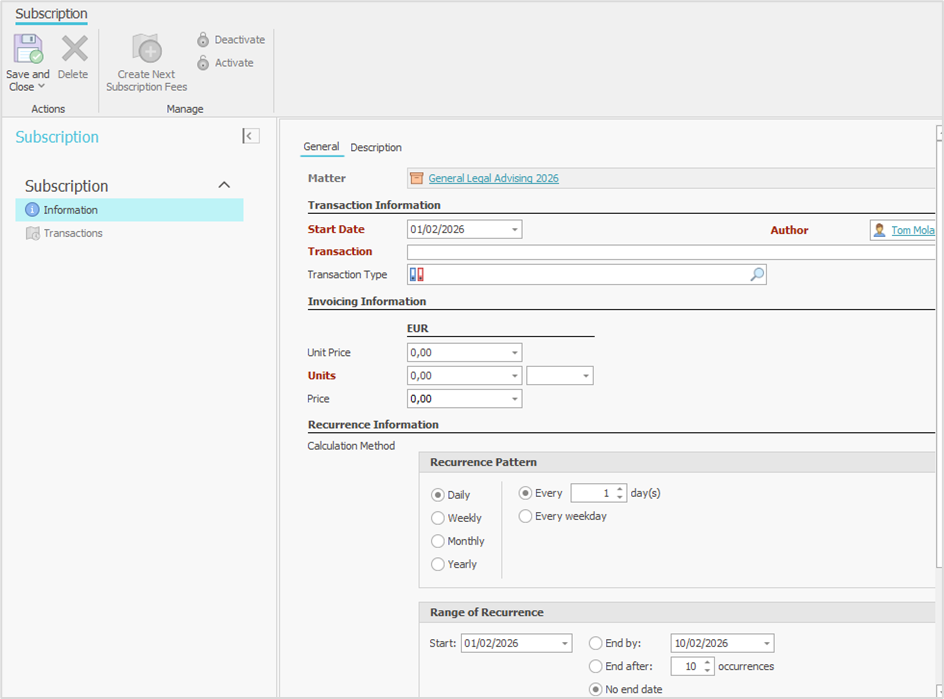Click the Activate lock icon
The width and height of the screenshot is (944, 699).
coord(203,63)
